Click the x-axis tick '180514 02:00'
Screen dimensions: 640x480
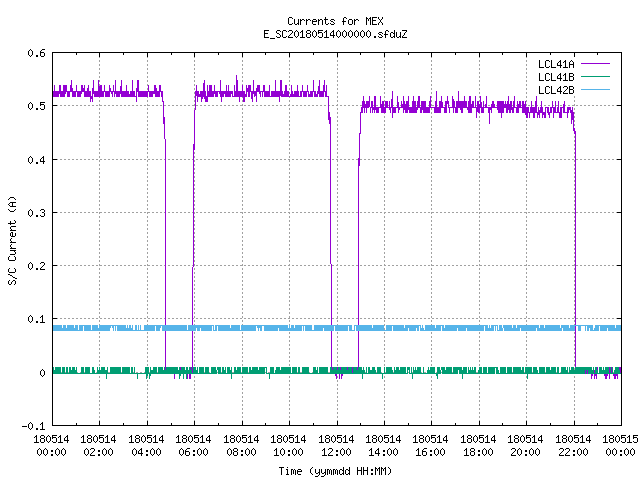coord(98,446)
